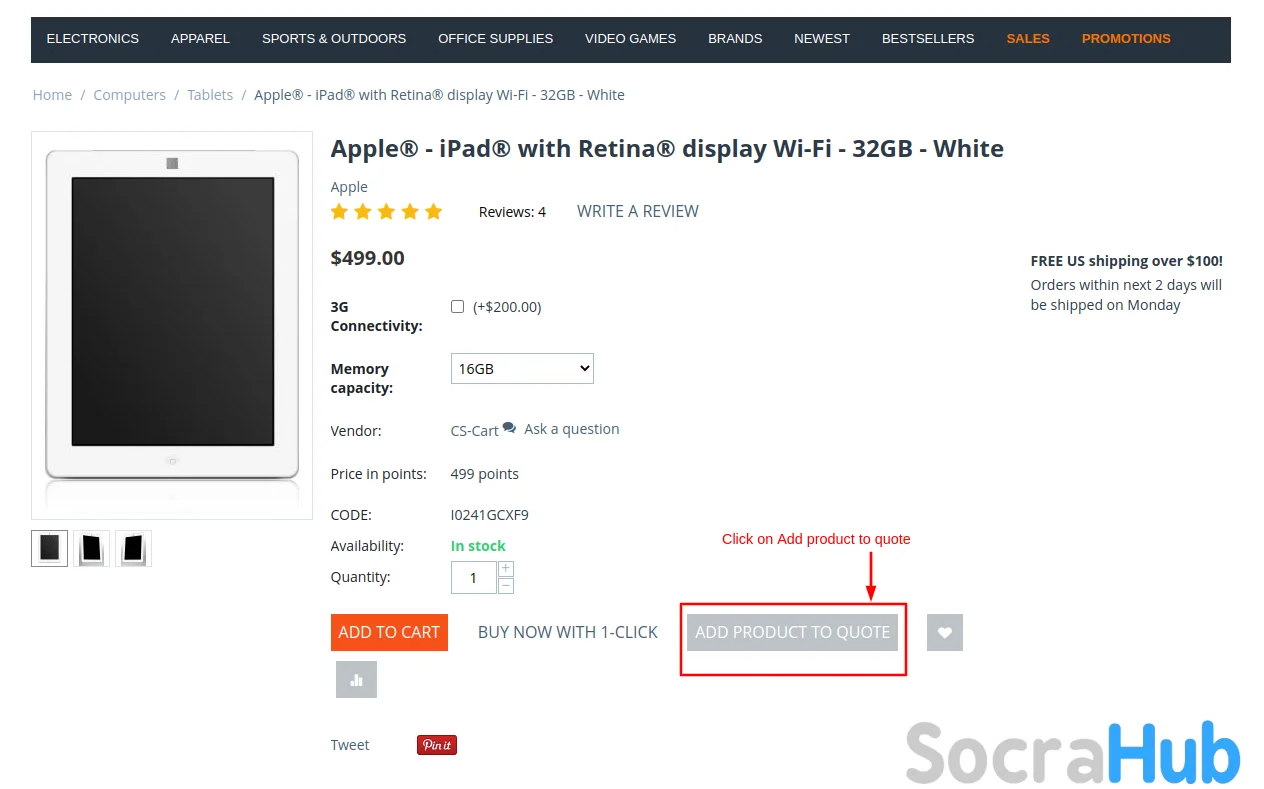The height and width of the screenshot is (789, 1264).
Task: Click Add Product to Quote button
Action: pyautogui.click(x=792, y=632)
